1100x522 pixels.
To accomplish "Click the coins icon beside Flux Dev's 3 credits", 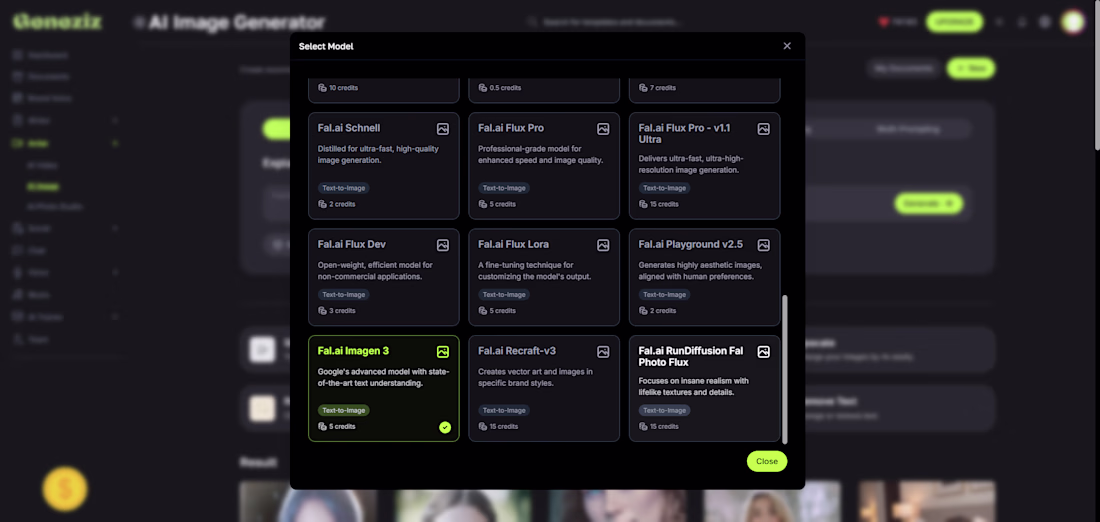I will [x=323, y=311].
